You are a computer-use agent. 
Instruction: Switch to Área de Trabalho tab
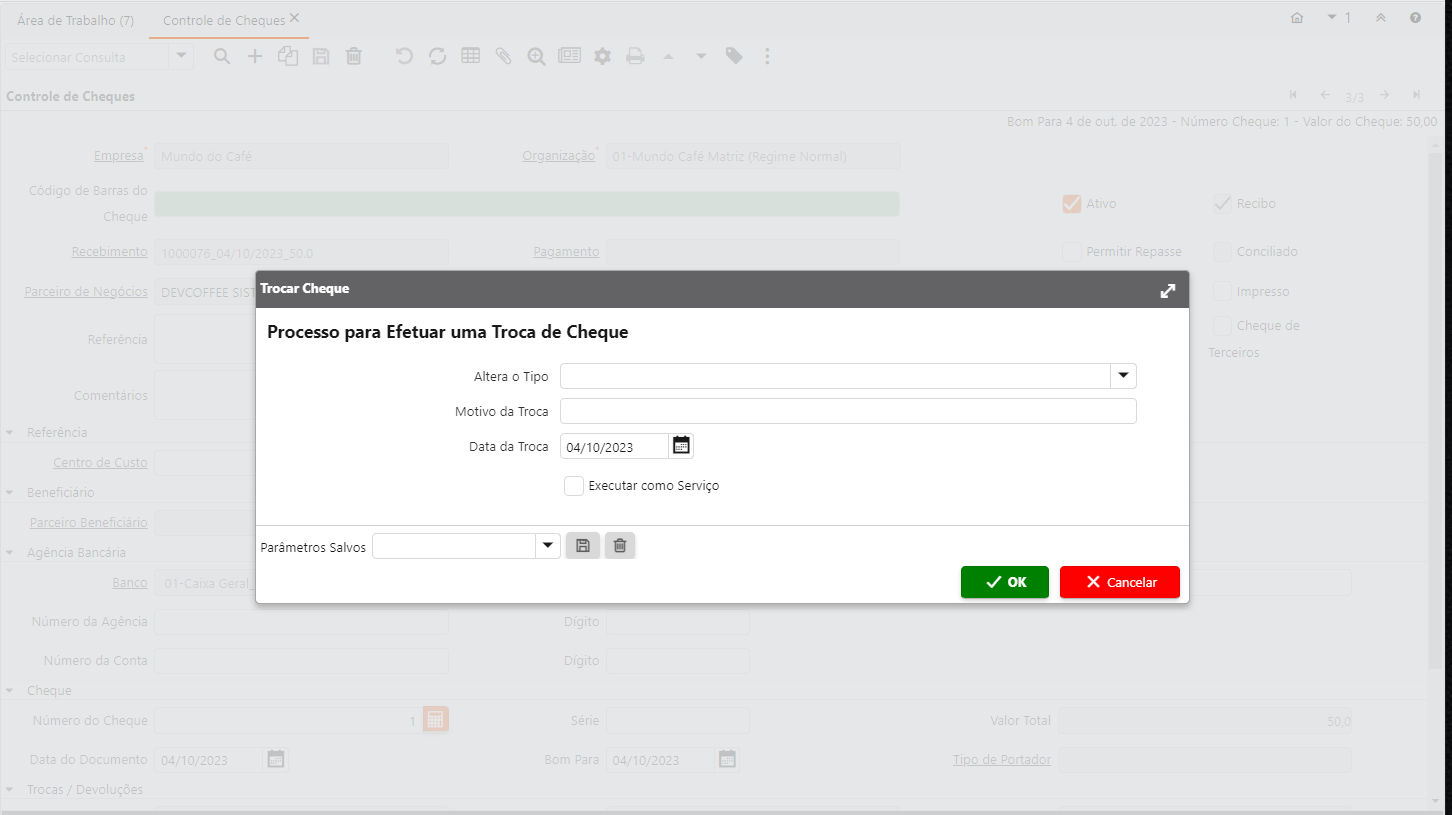point(76,20)
